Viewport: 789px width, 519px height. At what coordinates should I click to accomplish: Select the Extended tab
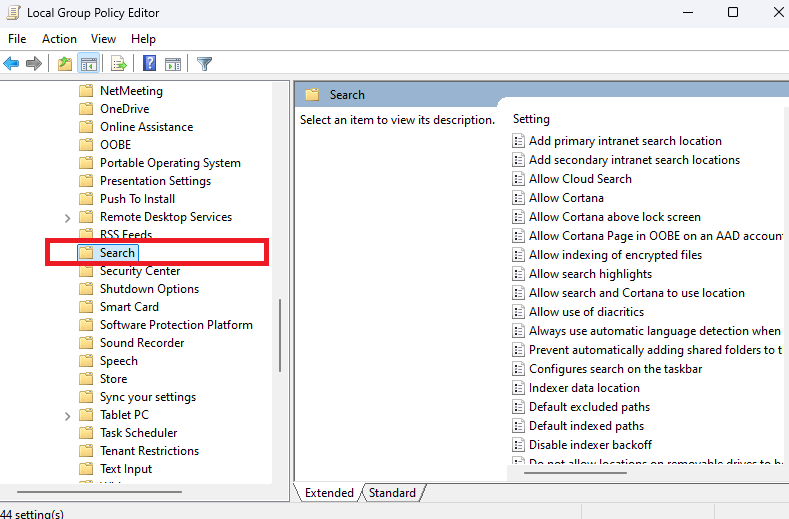point(329,493)
